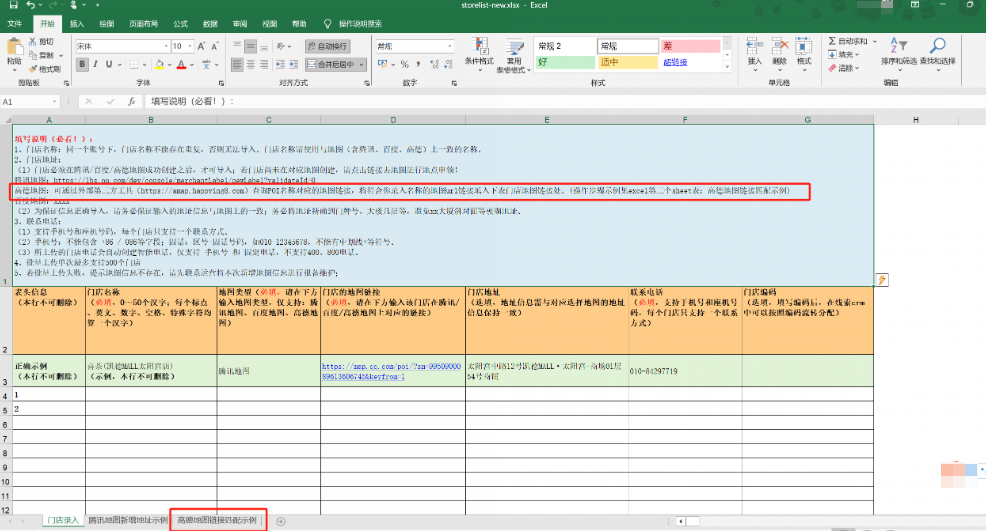This screenshot has height=531, width=986.
Task: Click the Paste (粘贴) clipboard icon
Action: 14,47
